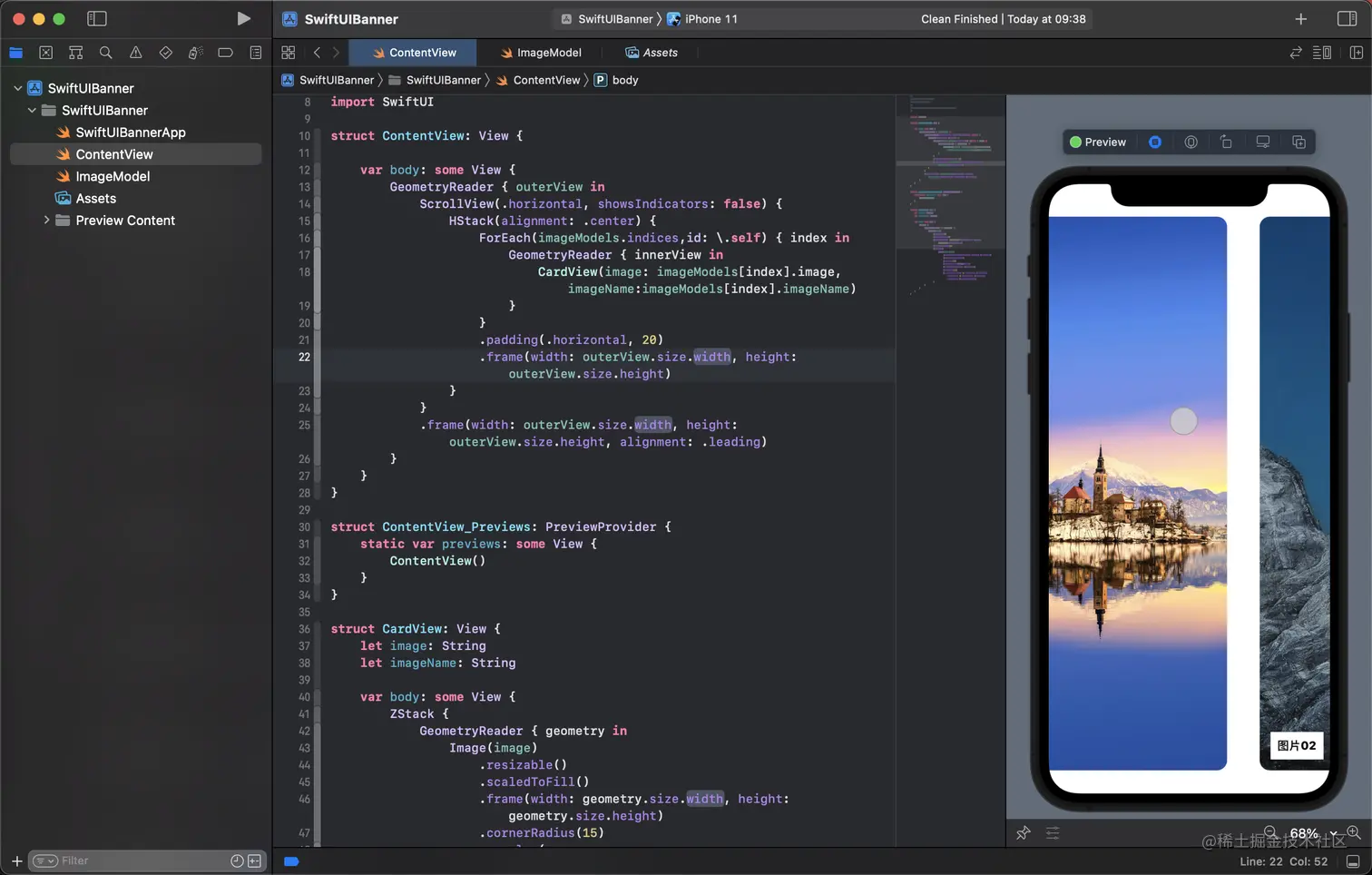Pin the preview with the pin icon

(x=1024, y=832)
